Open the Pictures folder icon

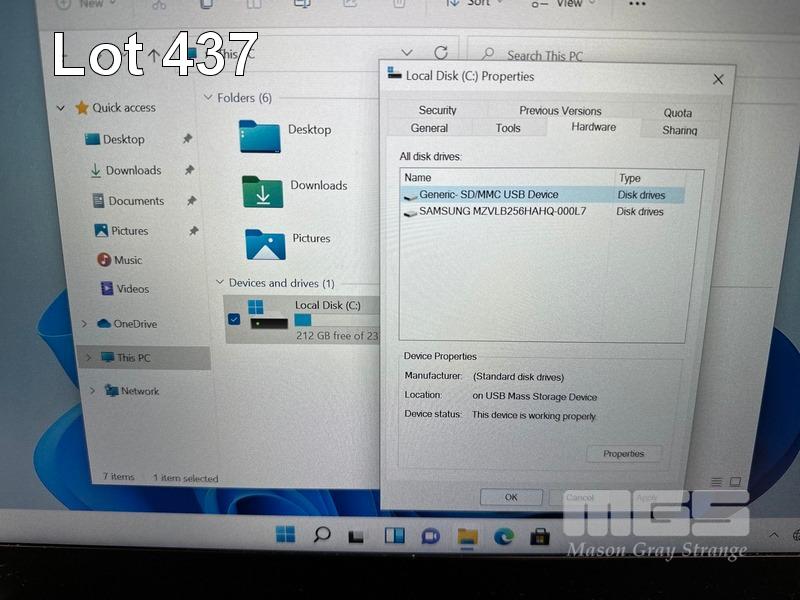pyautogui.click(x=265, y=244)
